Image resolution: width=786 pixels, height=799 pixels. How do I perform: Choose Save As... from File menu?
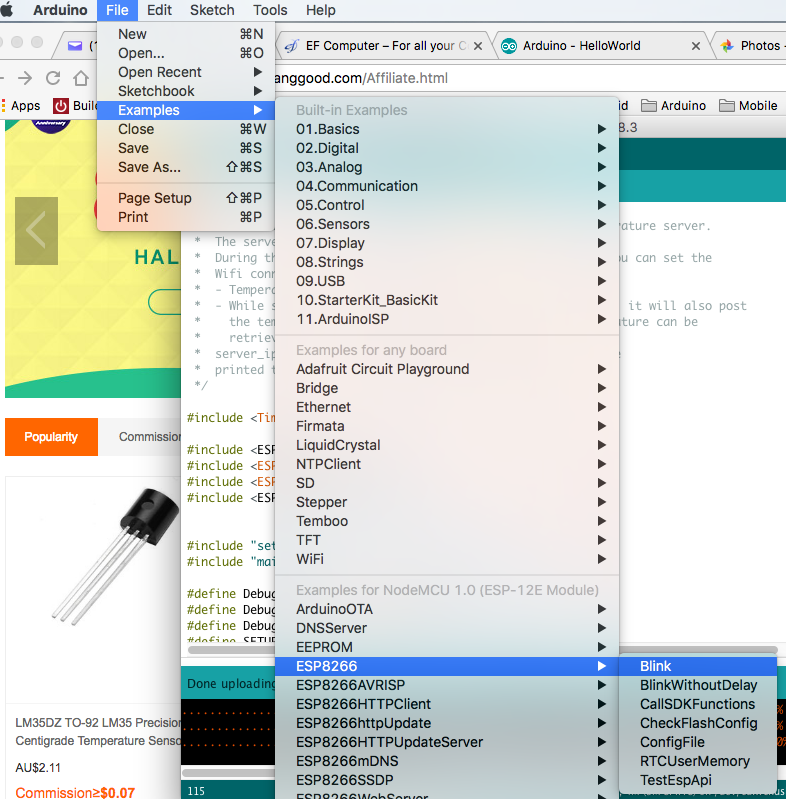pyautogui.click(x=186, y=167)
